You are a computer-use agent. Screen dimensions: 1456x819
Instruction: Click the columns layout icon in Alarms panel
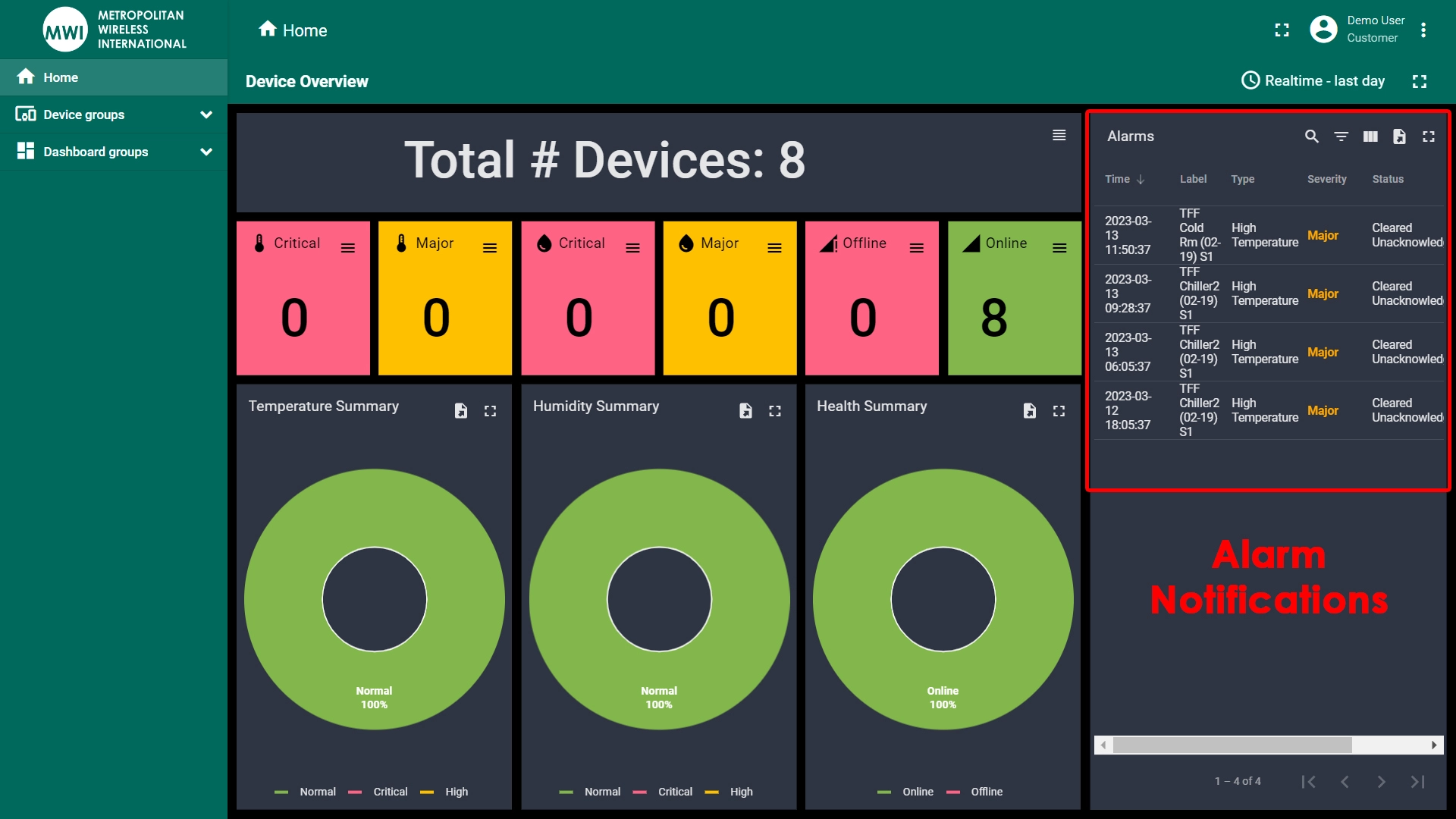(1371, 136)
